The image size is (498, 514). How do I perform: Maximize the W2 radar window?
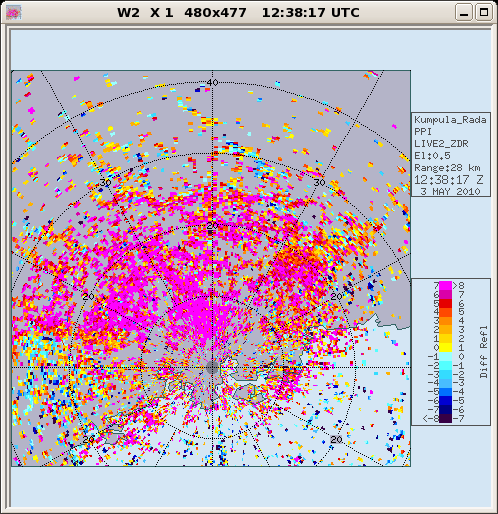pyautogui.click(x=484, y=13)
